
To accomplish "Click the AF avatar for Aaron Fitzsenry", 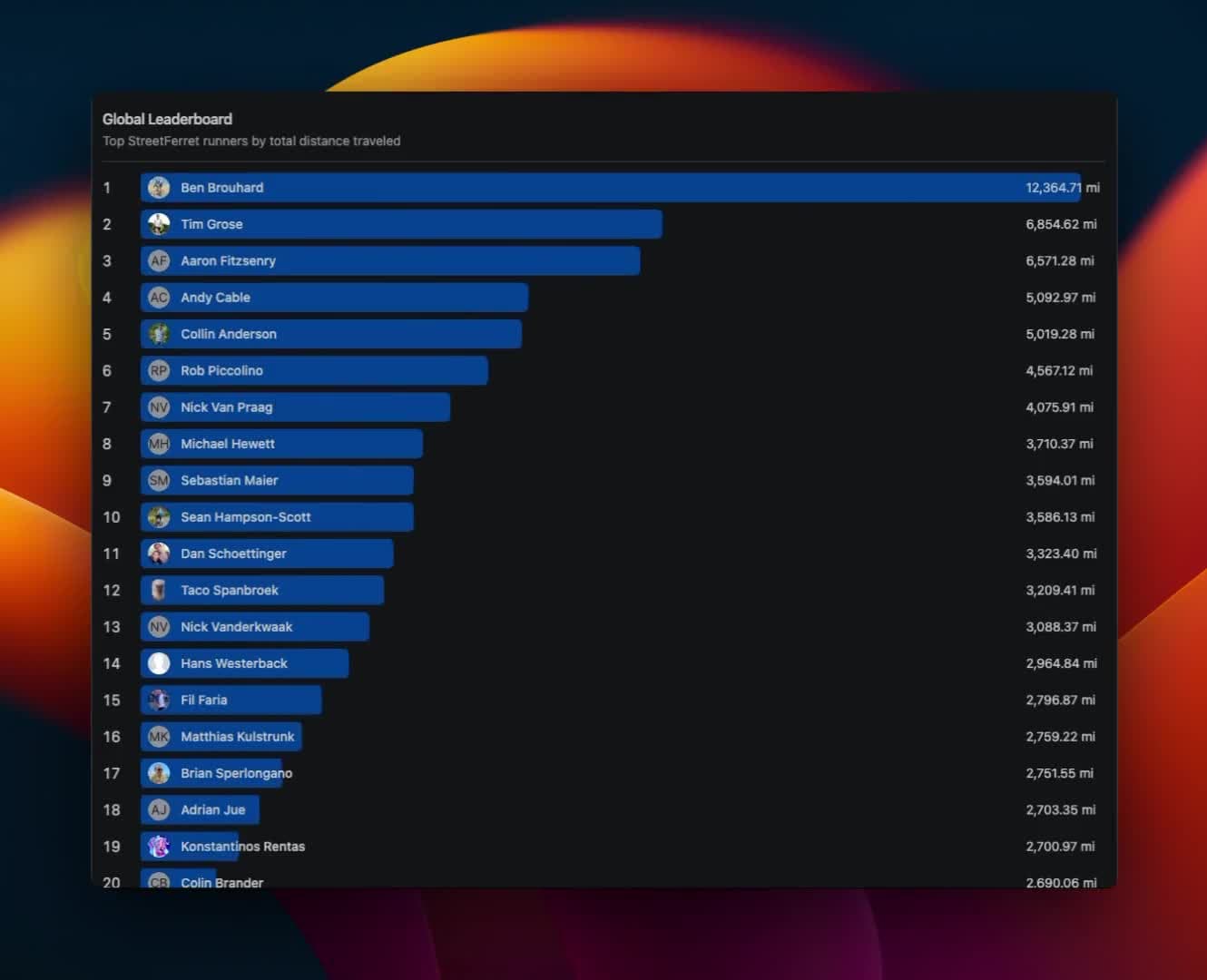I will (x=158, y=260).
